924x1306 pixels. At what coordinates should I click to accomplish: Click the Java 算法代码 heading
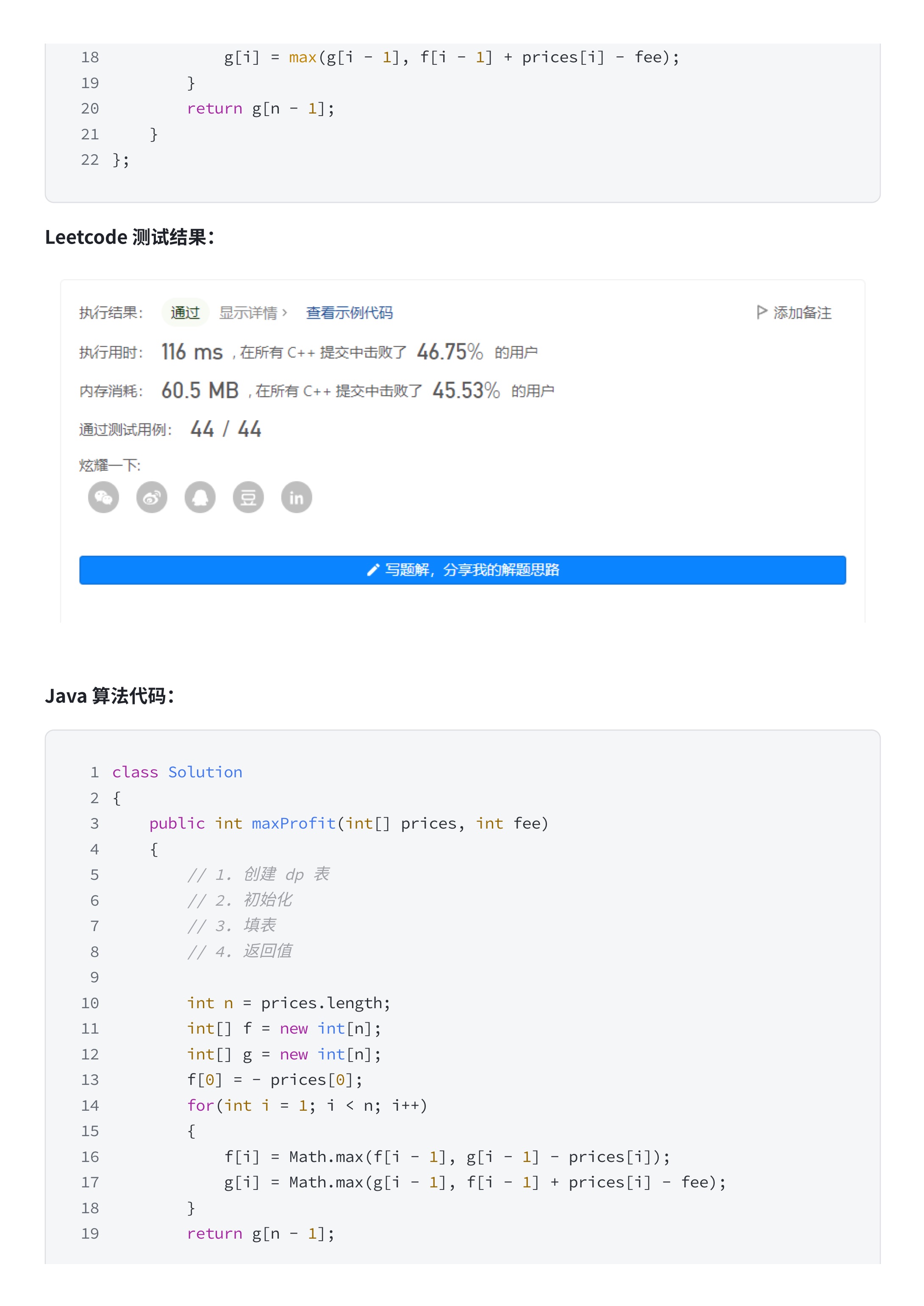click(110, 696)
